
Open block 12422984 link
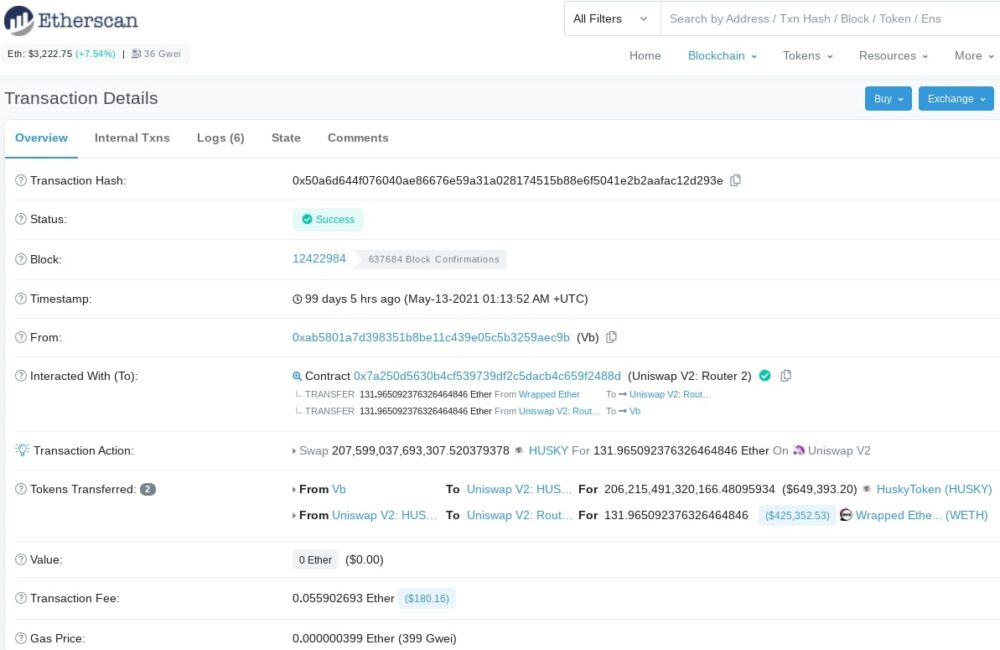[319, 259]
